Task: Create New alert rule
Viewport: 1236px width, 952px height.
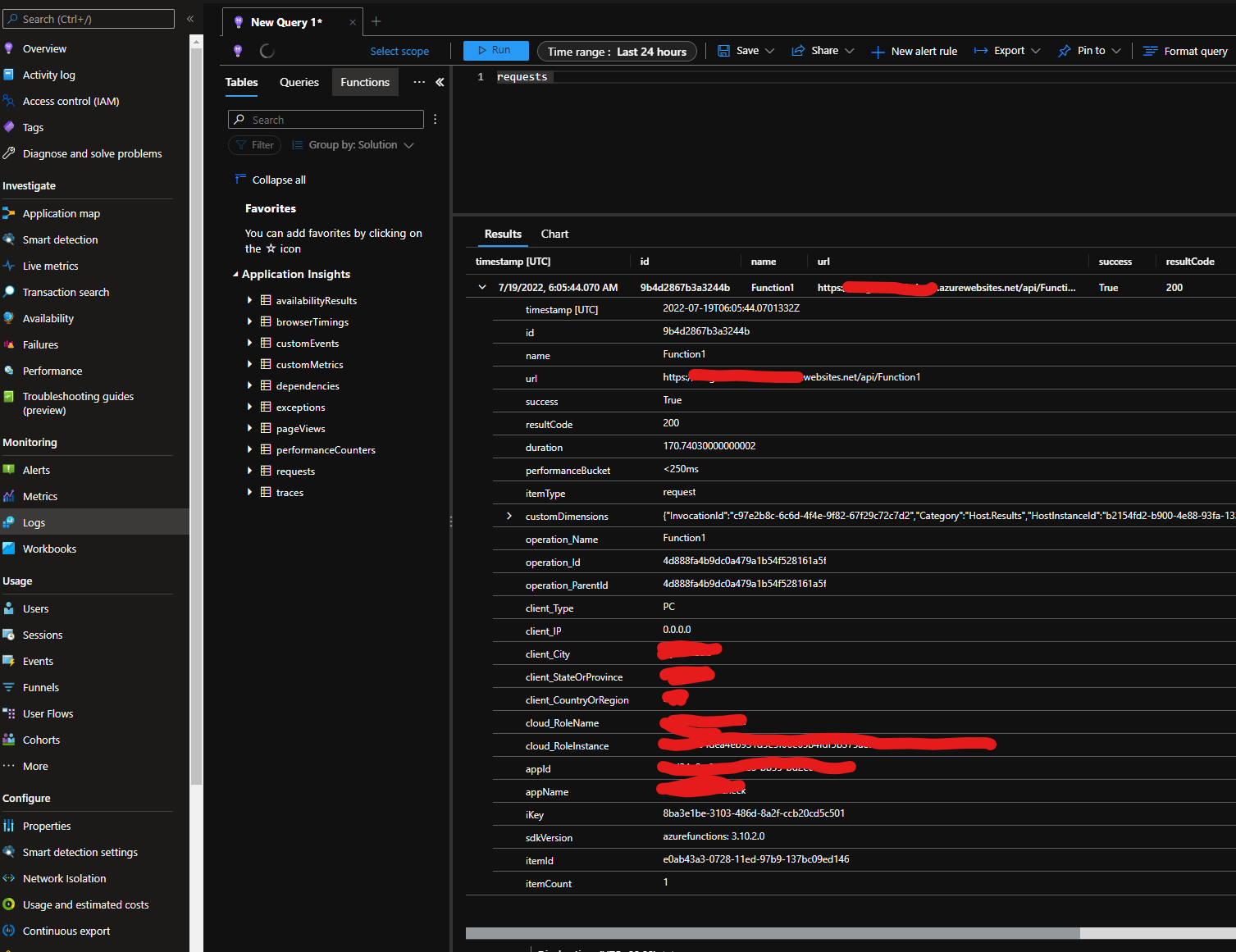Action: pos(914,51)
